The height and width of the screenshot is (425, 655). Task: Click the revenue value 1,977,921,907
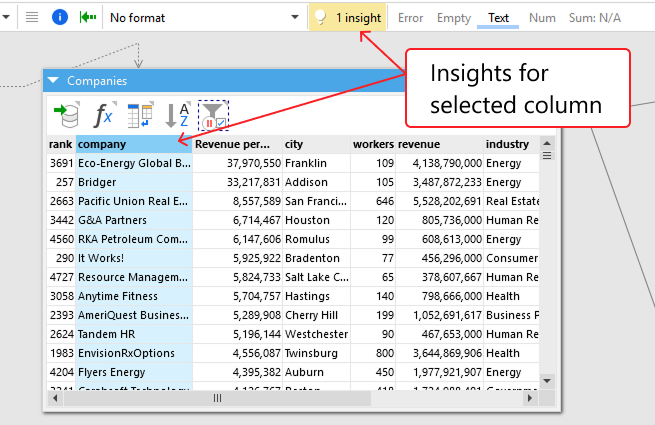(439, 372)
